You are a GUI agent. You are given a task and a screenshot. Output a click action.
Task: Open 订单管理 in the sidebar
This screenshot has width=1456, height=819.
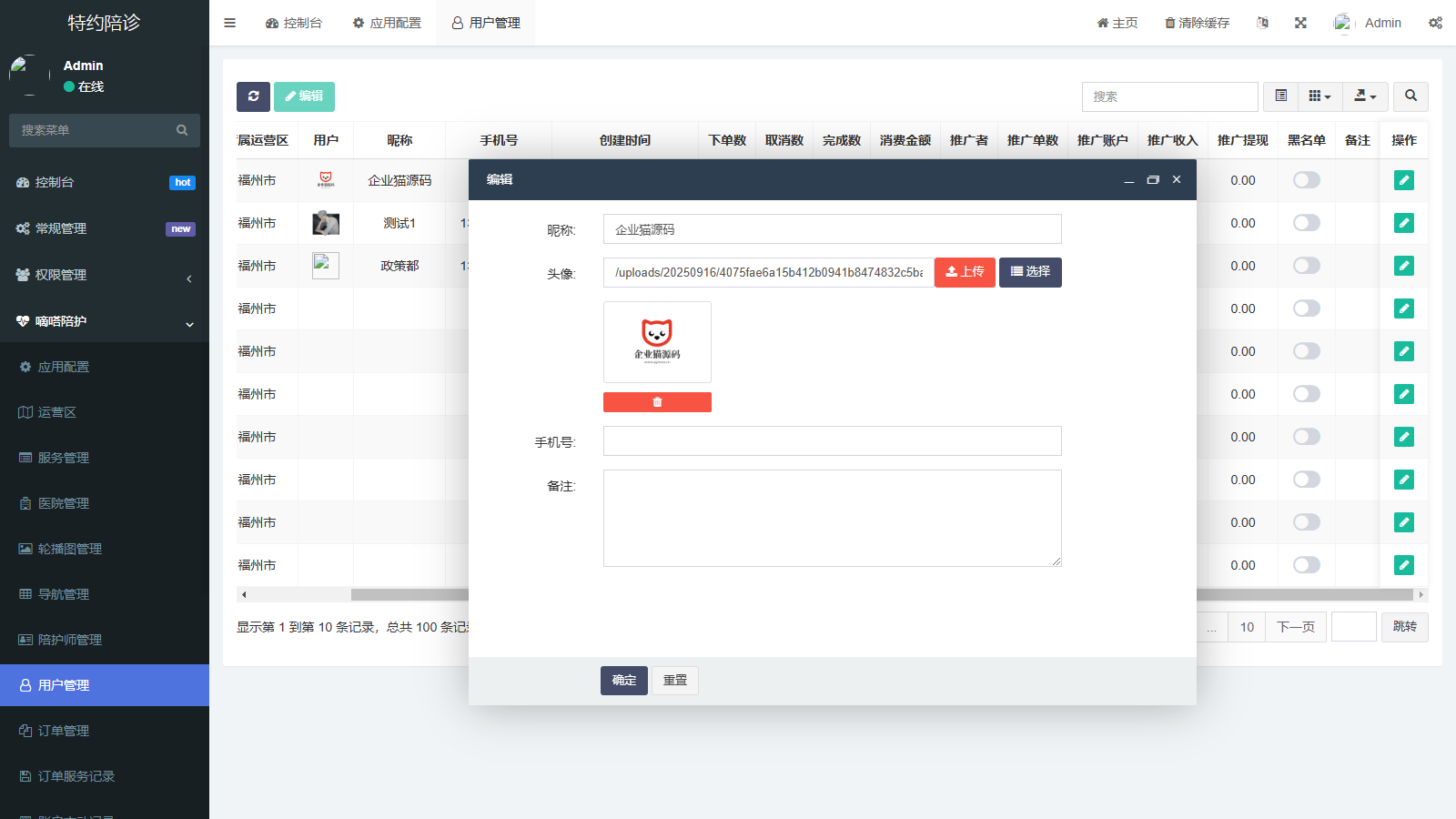[105, 731]
